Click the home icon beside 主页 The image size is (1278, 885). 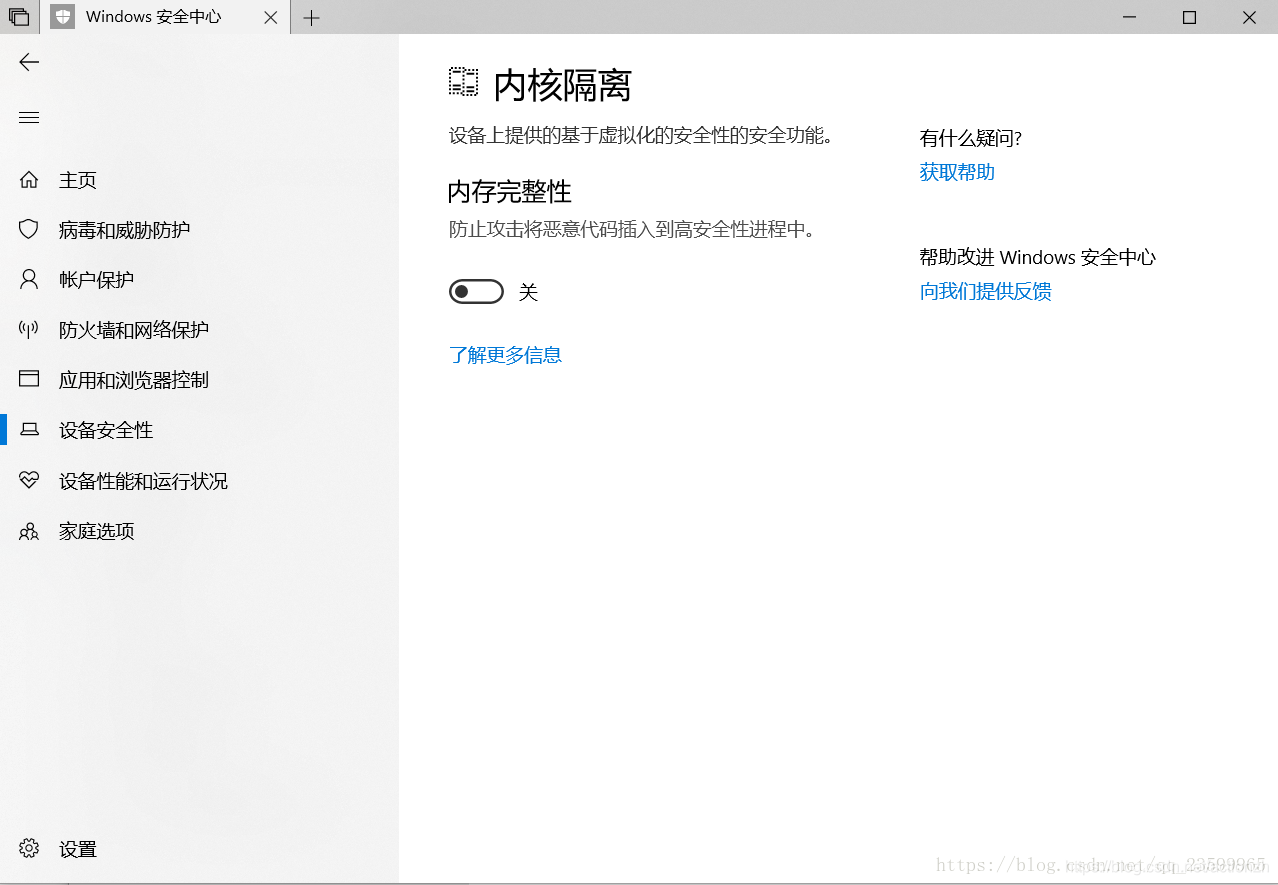(29, 180)
